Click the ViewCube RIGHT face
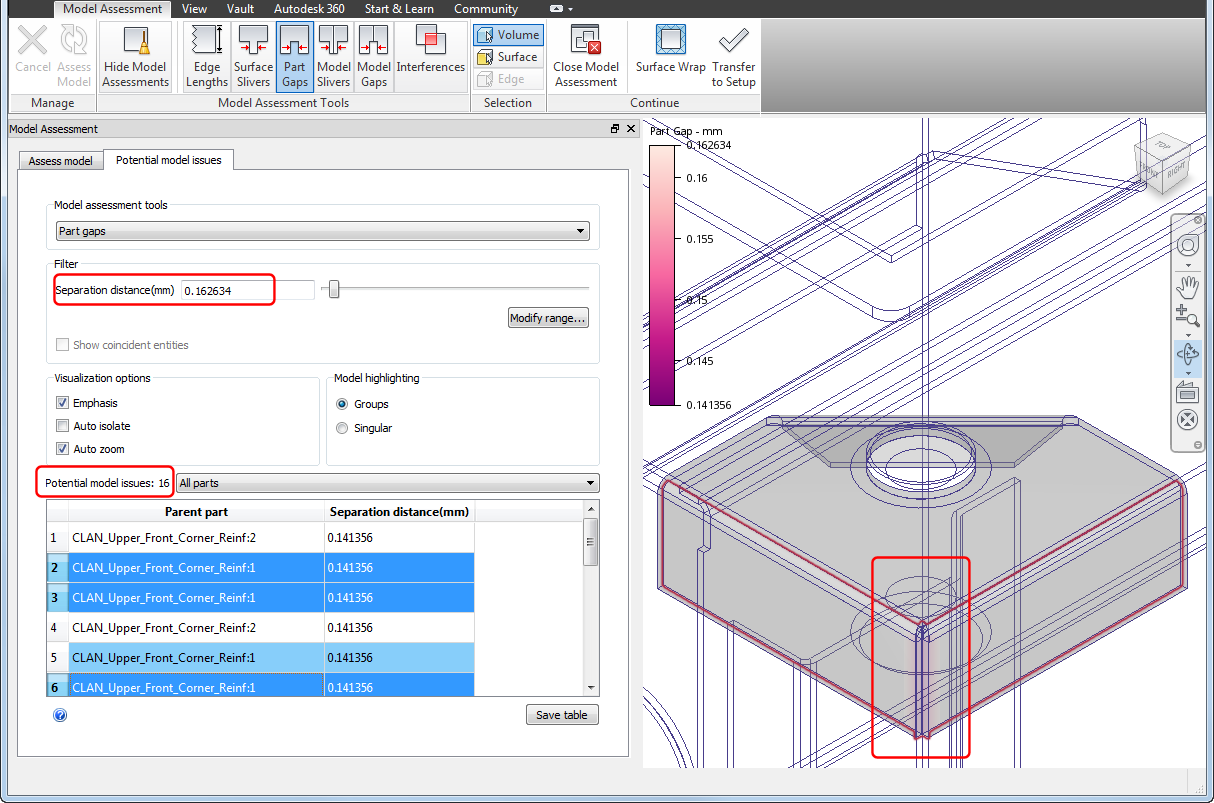 pyautogui.click(x=1176, y=170)
